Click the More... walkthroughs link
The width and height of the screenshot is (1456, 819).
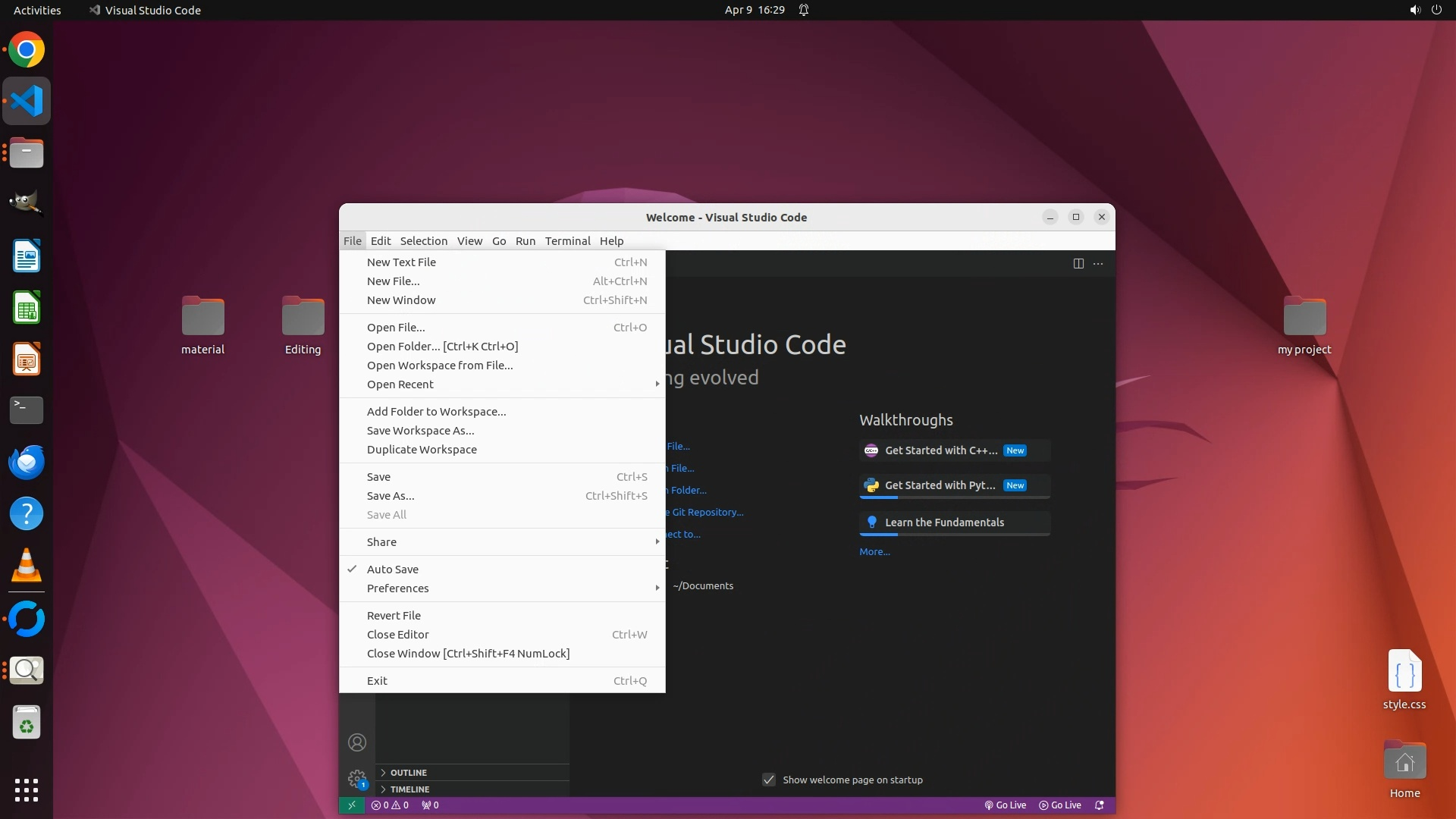click(874, 552)
